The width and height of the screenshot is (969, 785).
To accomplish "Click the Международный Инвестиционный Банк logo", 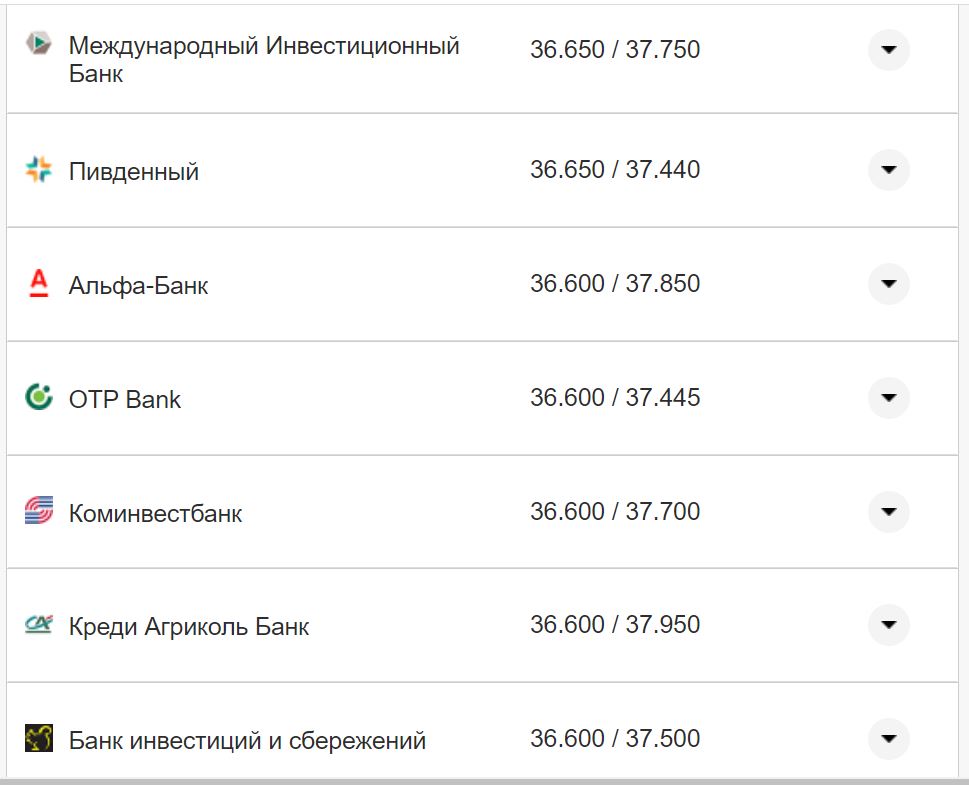I will click(x=36, y=43).
